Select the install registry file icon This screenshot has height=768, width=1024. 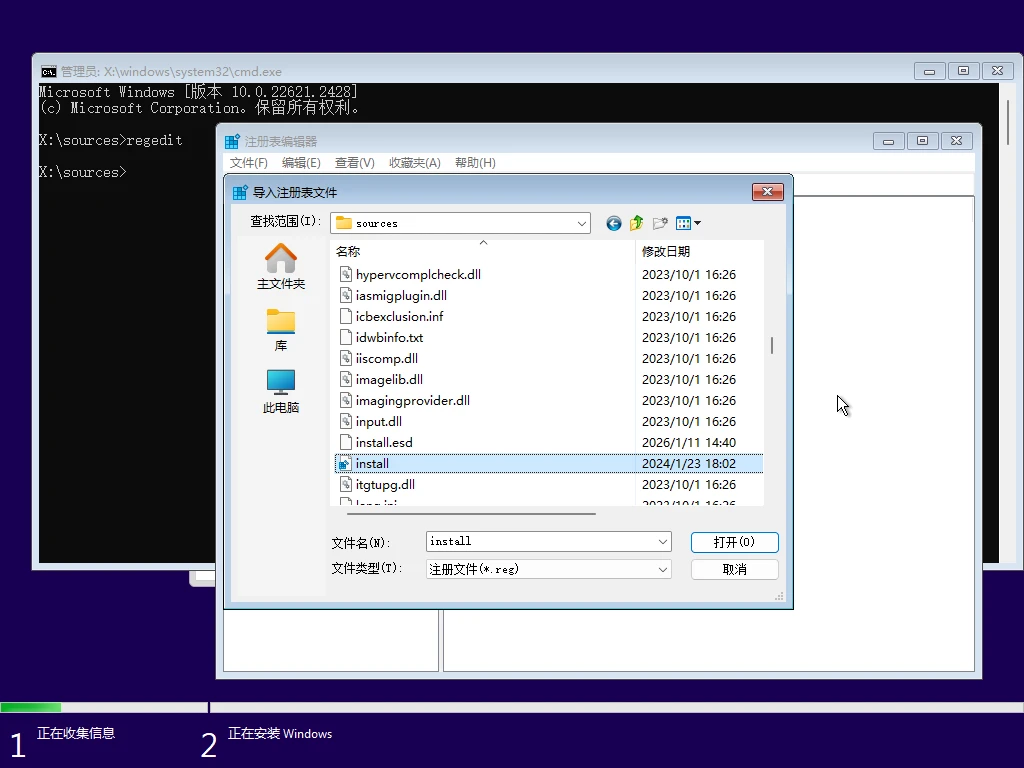[345, 464]
